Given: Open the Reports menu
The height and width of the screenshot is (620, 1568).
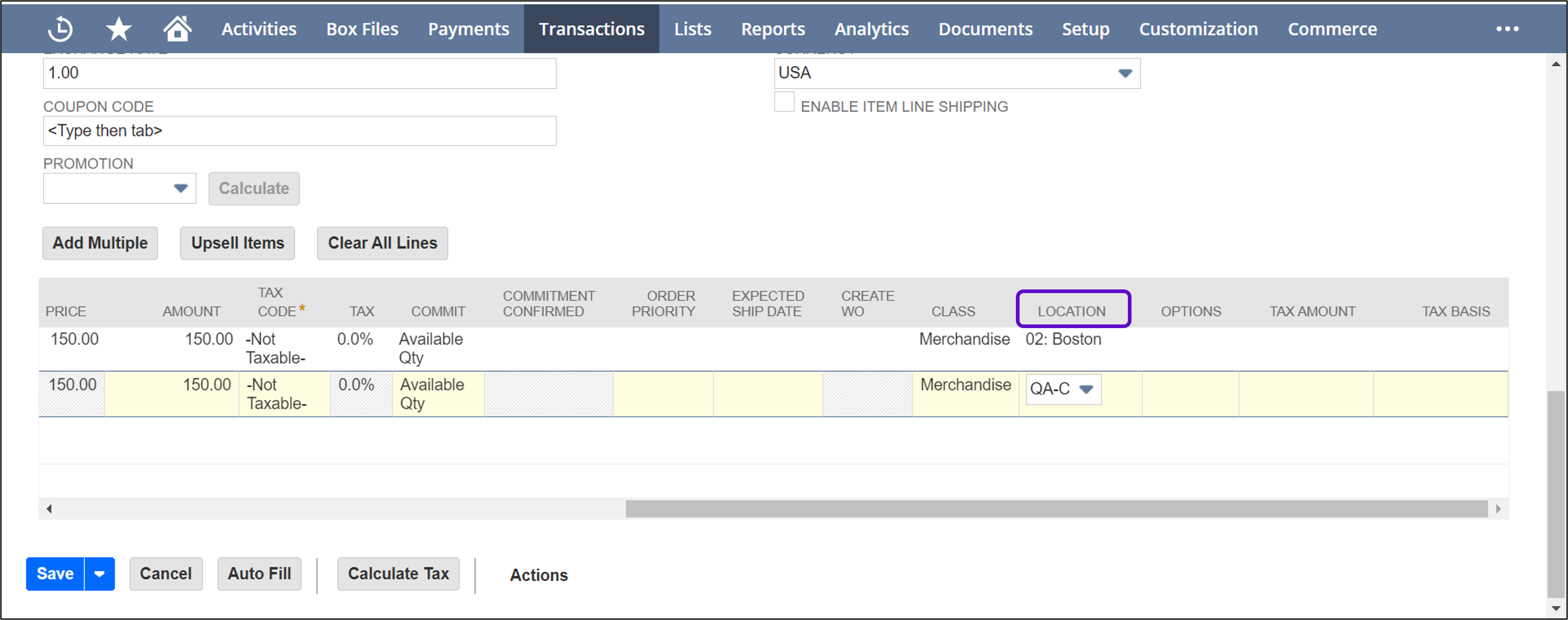Looking at the screenshot, I should tap(772, 28).
